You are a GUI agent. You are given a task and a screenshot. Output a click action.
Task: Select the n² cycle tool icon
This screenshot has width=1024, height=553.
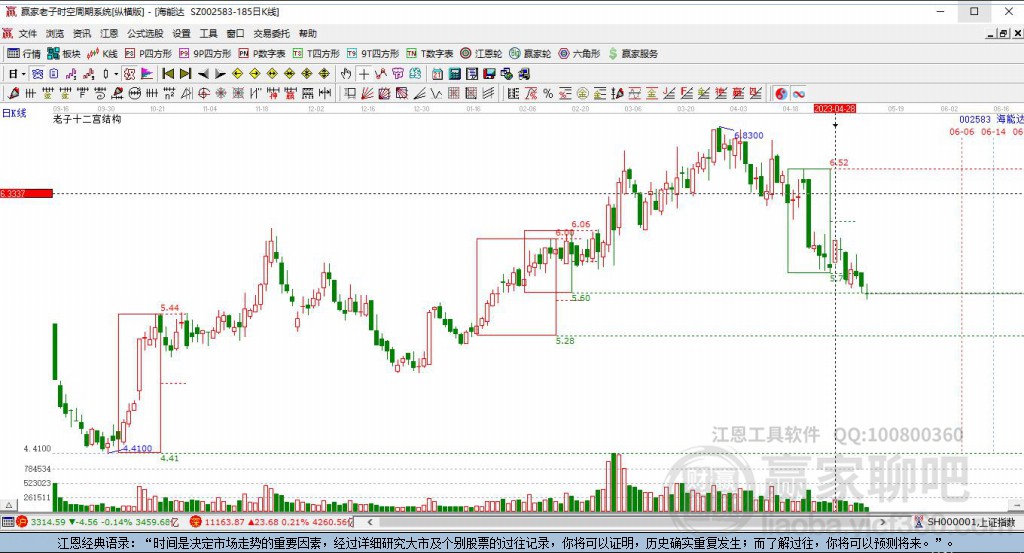click(168, 94)
